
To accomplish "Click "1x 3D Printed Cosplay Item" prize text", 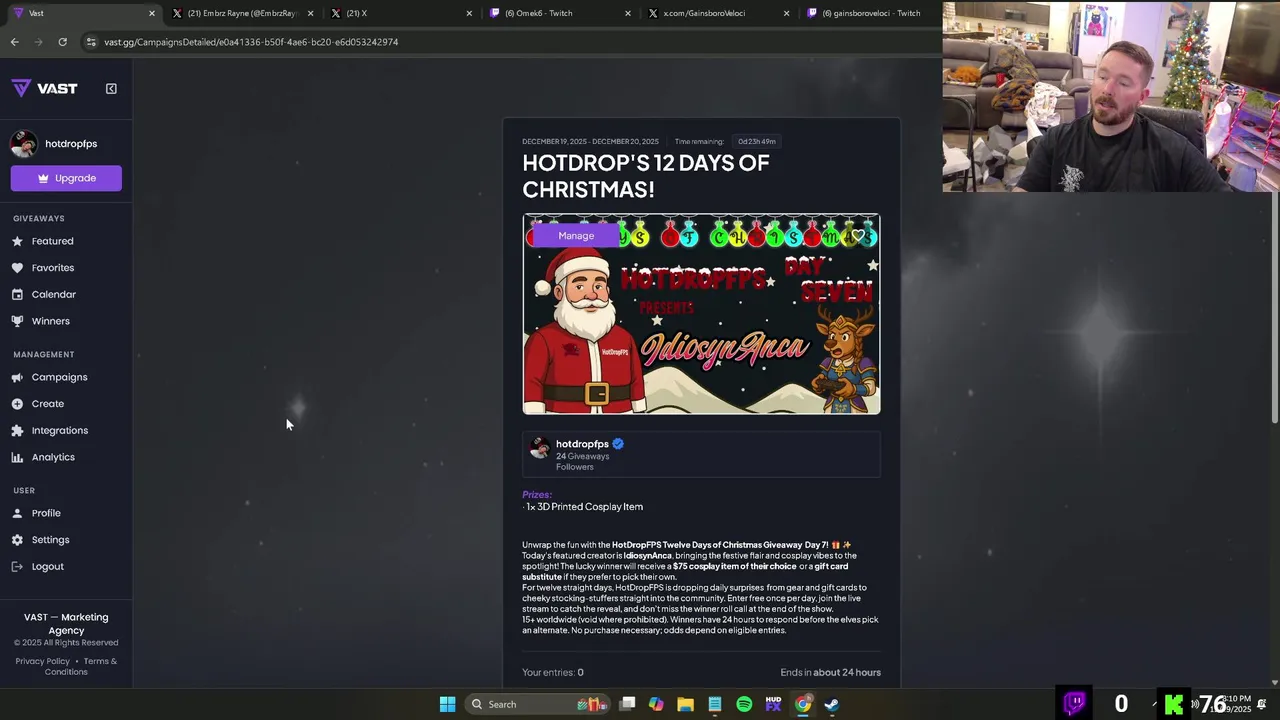I will pyautogui.click(x=585, y=507).
